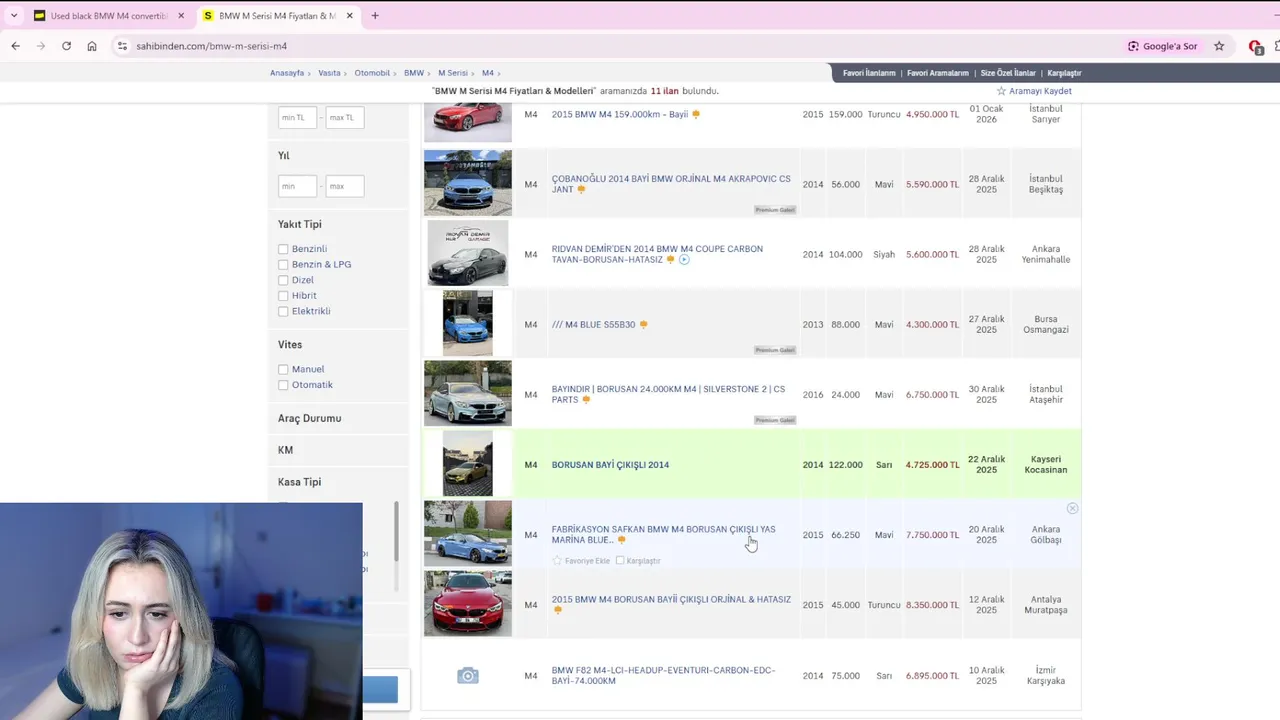Open Marina Blue M4 thumbnail

(x=468, y=534)
